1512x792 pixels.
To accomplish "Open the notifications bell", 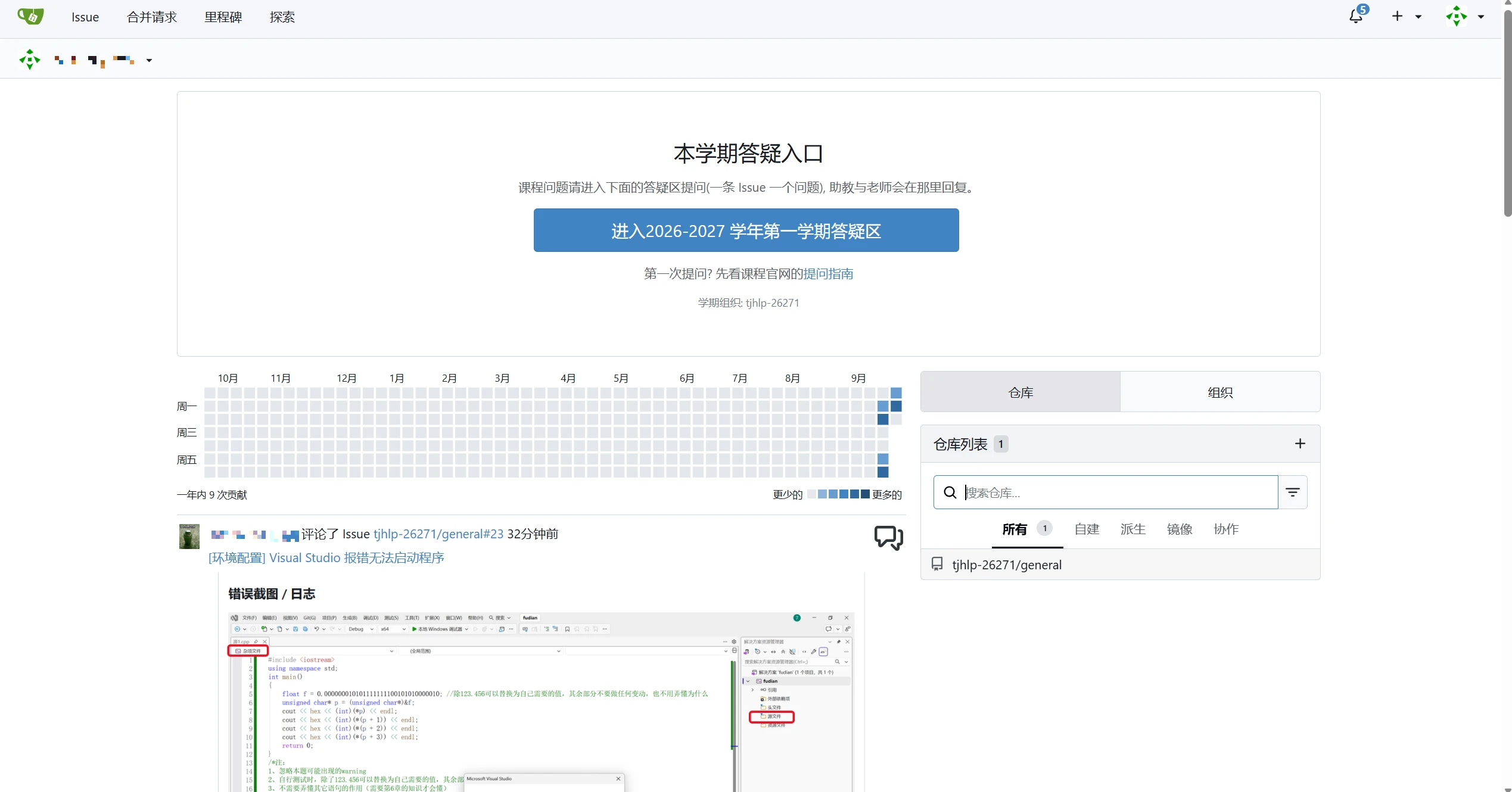I will [x=1356, y=16].
